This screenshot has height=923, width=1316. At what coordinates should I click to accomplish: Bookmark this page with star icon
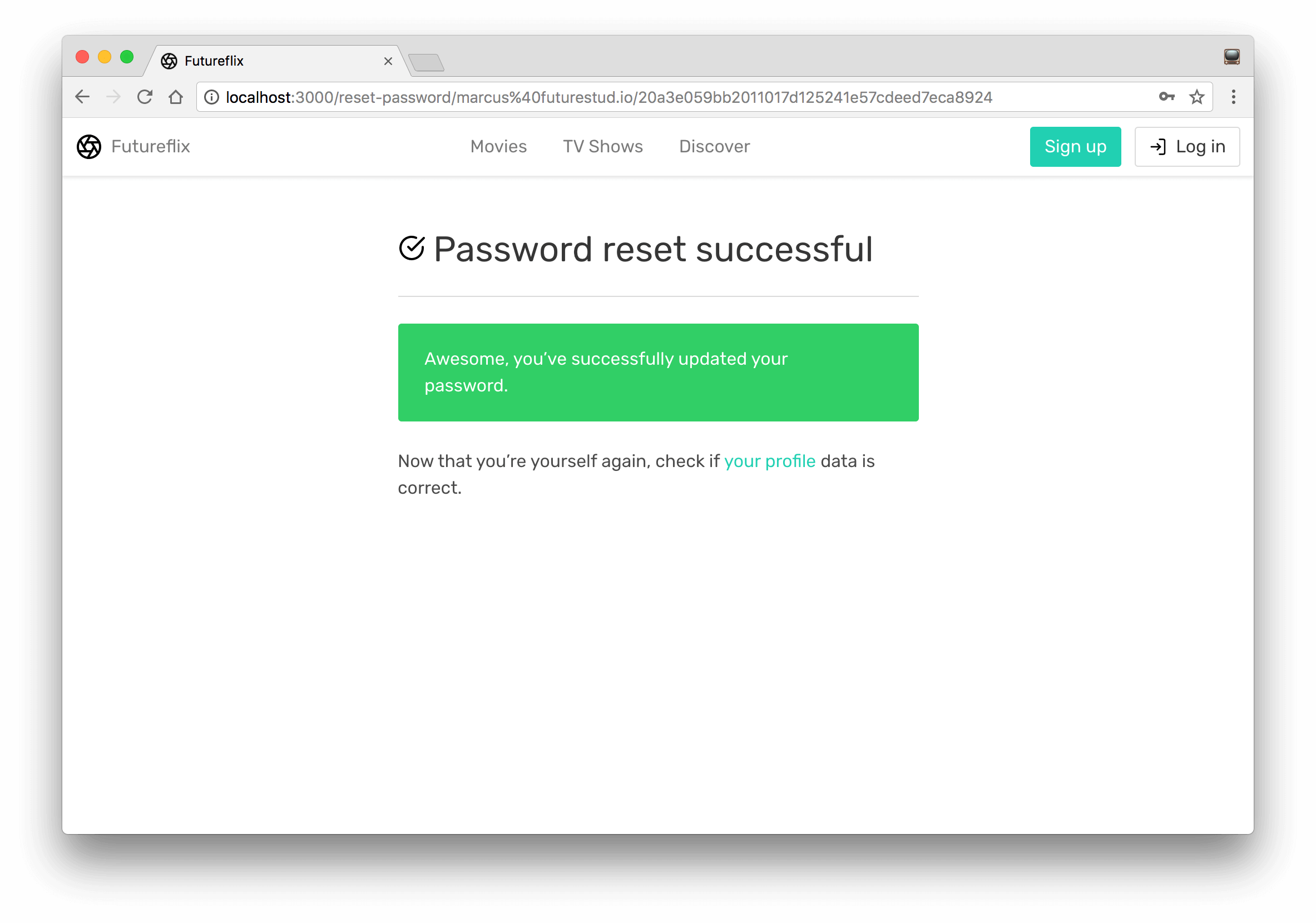(x=1196, y=97)
